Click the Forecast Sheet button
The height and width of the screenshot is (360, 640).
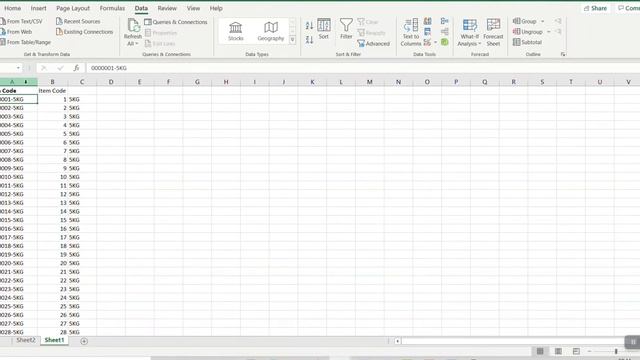pyautogui.click(x=493, y=32)
